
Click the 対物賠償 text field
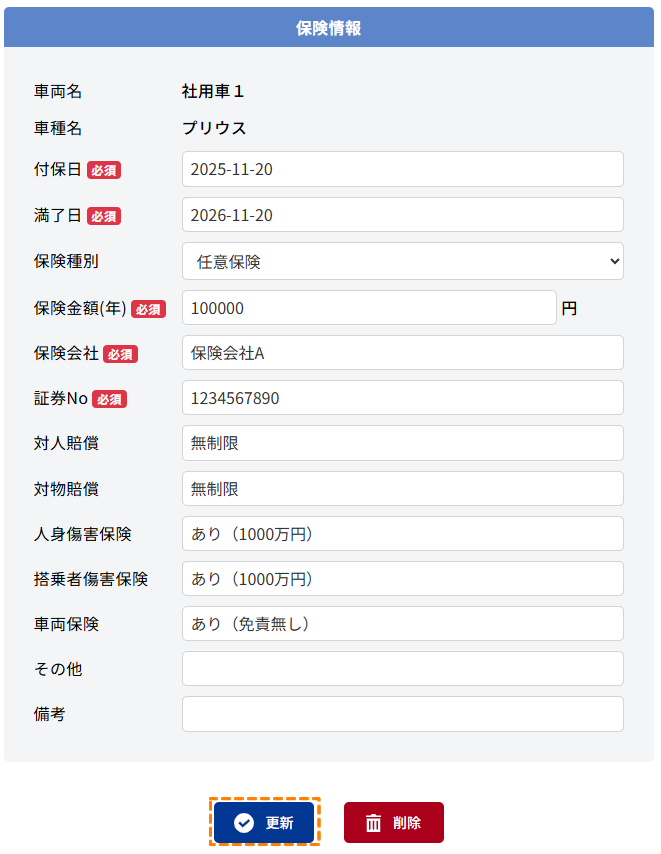pyautogui.click(x=402, y=489)
